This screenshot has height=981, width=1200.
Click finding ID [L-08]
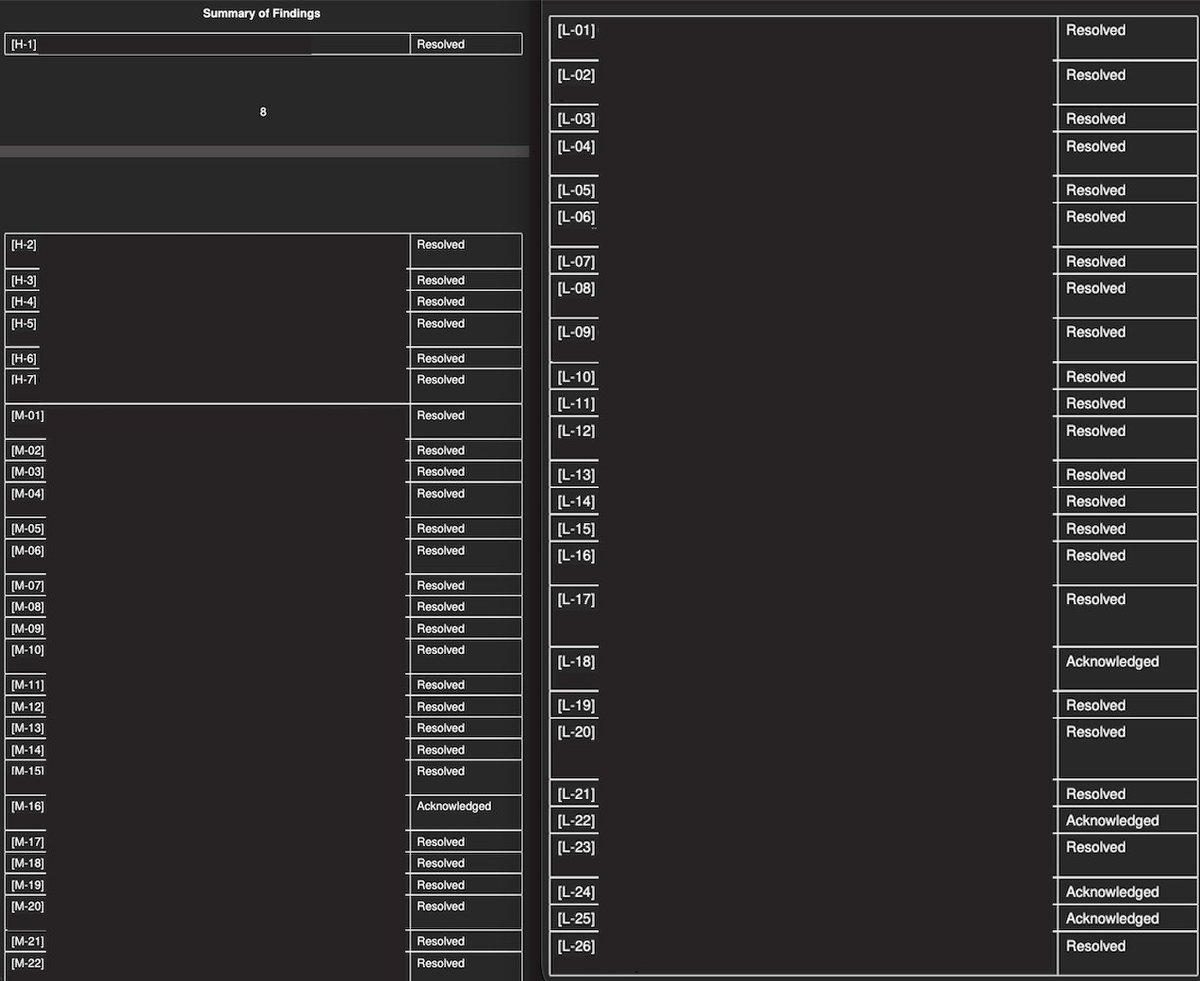[576, 288]
